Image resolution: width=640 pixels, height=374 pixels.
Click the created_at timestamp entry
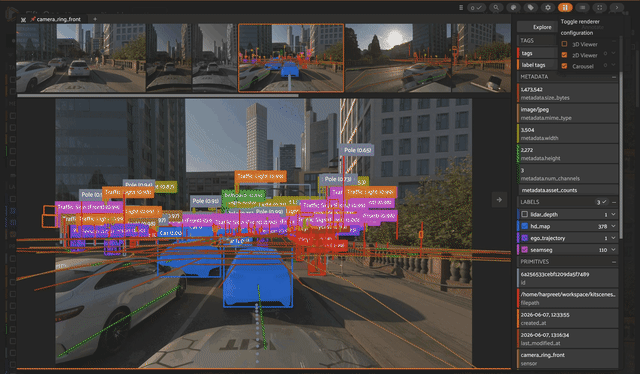point(568,318)
